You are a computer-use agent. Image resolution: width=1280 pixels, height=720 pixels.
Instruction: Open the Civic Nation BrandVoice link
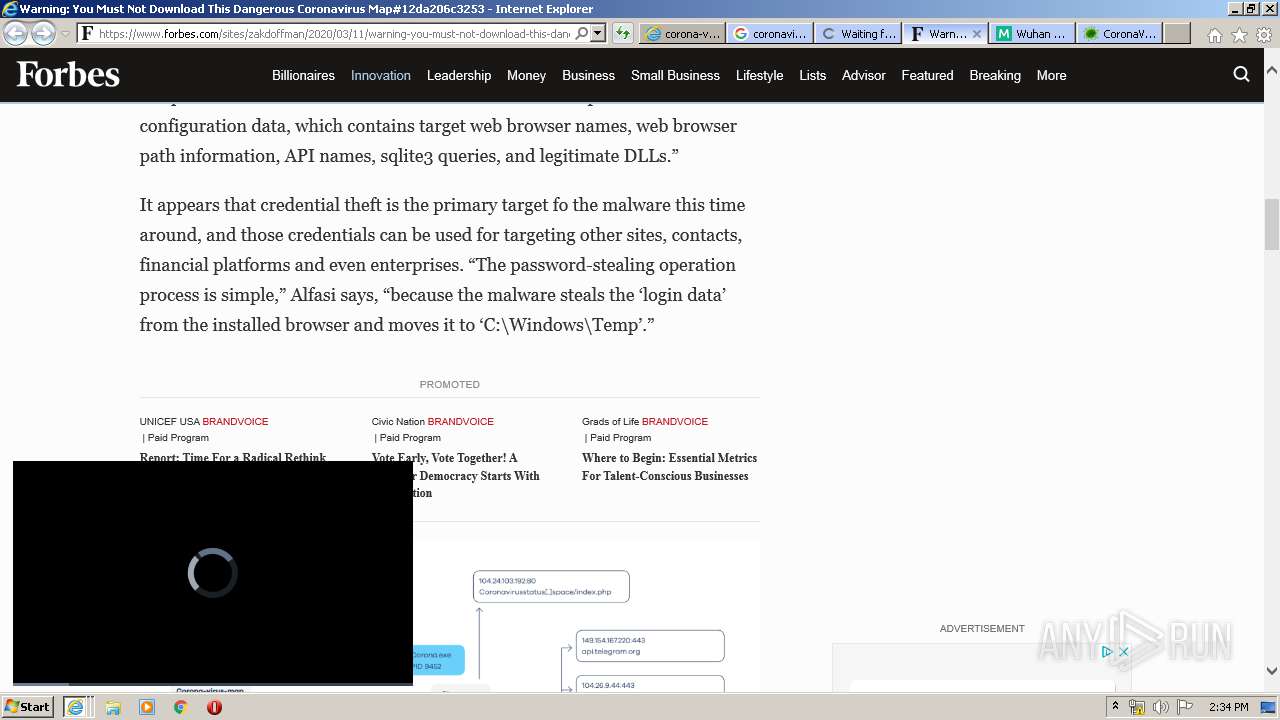[x=433, y=421]
